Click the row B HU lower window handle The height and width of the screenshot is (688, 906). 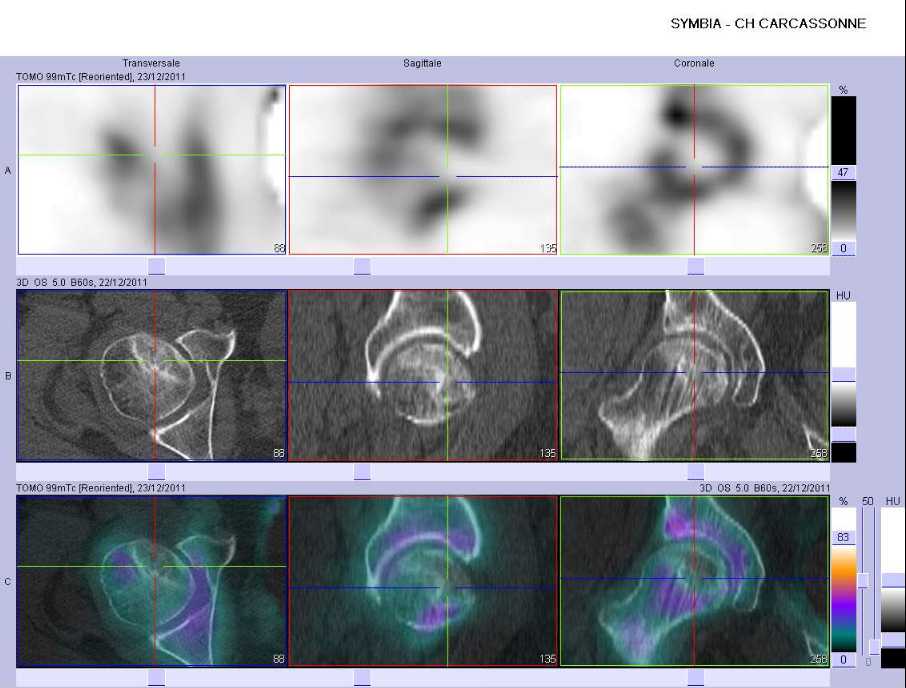844,434
